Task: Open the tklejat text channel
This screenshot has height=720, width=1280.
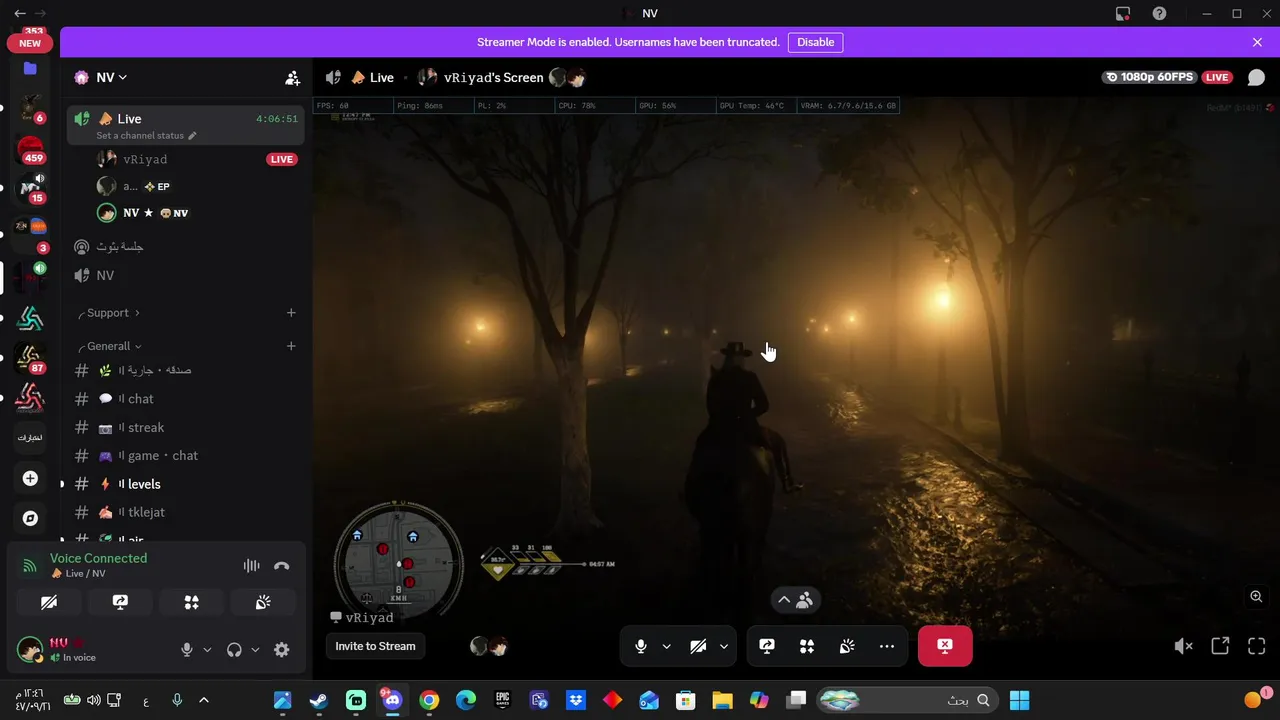Action: [x=185, y=512]
